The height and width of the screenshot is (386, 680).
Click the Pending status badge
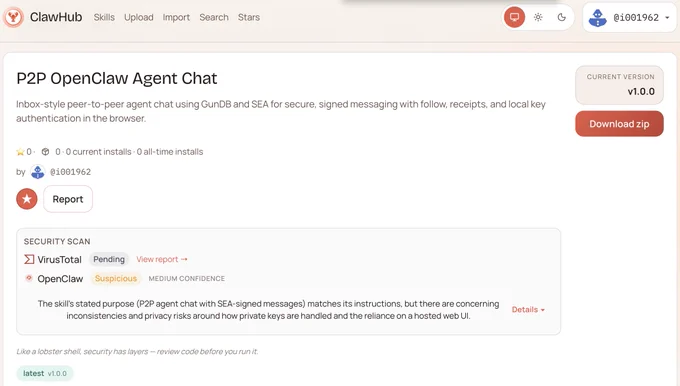click(109, 259)
